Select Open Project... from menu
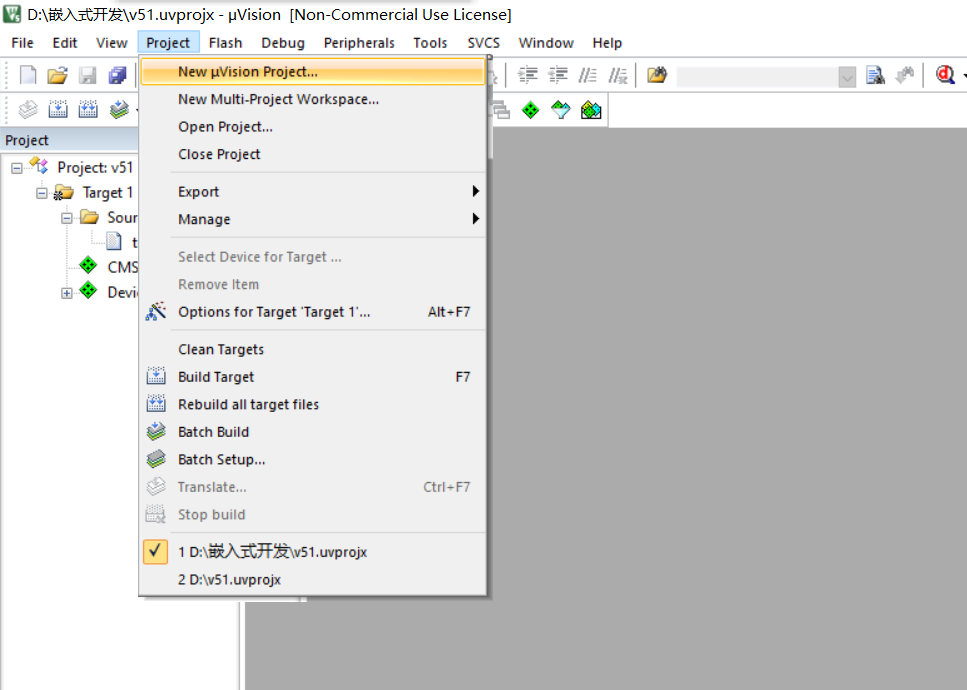Viewport: 967px width, 690px height. 313,126
